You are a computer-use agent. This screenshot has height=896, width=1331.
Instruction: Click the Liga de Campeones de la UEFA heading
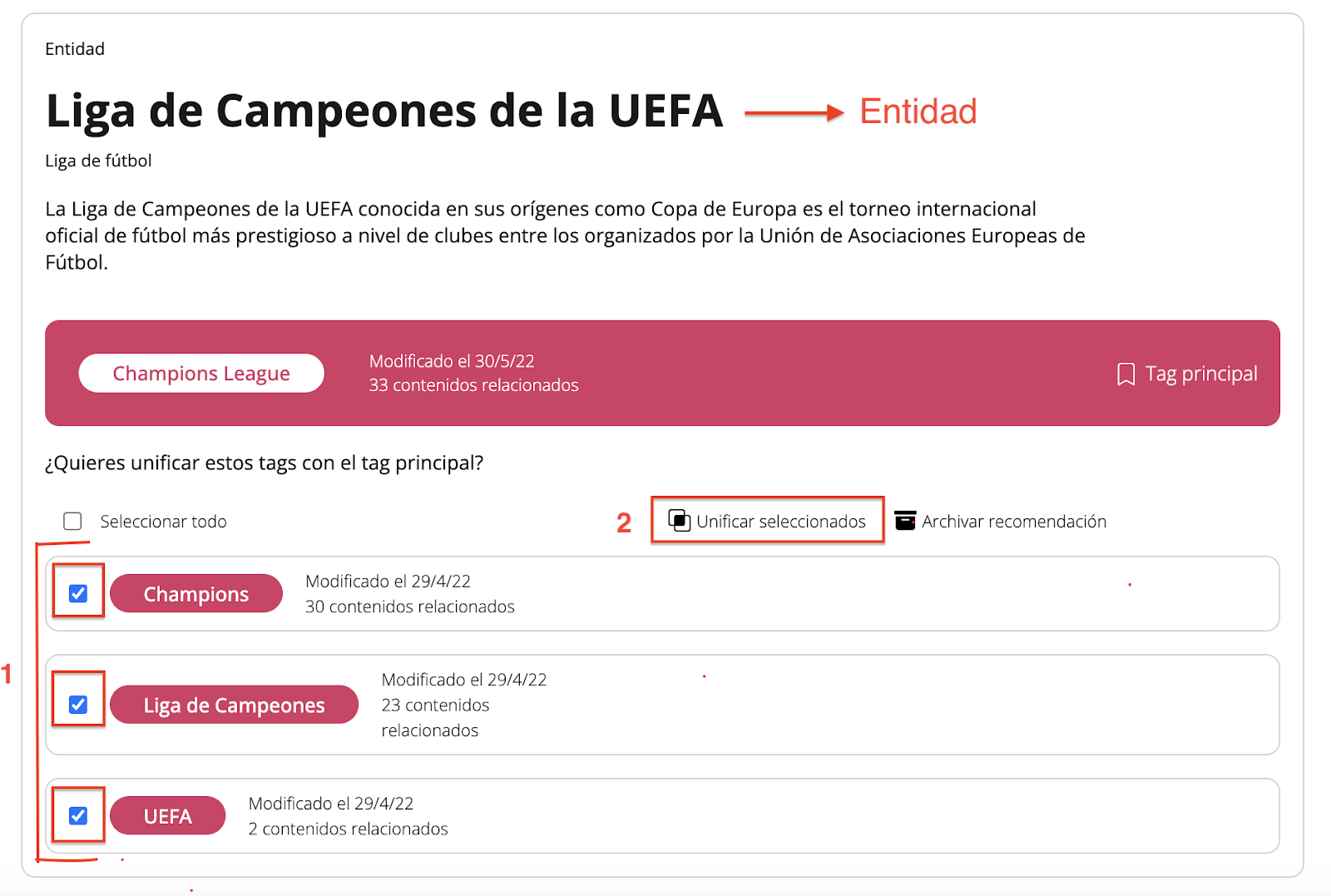coord(384,111)
